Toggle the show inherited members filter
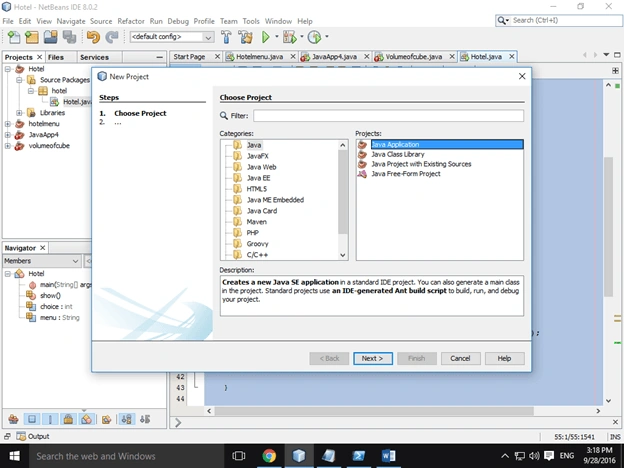This screenshot has height=468, width=624. pos(14,419)
